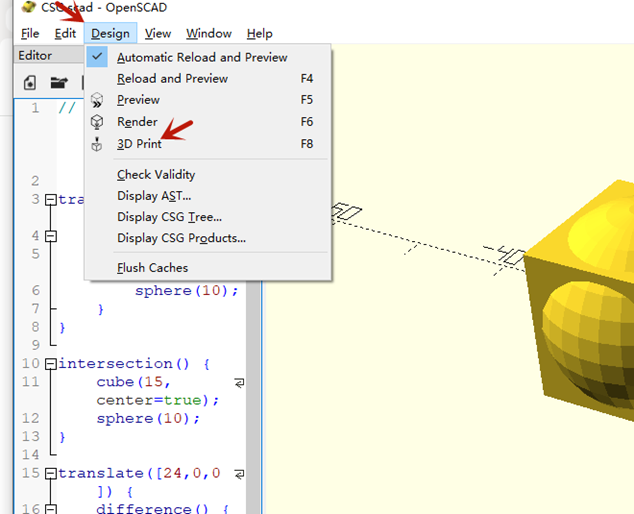The height and width of the screenshot is (514, 634).
Task: Select 3D Print F8 entry
Action: (x=208, y=144)
